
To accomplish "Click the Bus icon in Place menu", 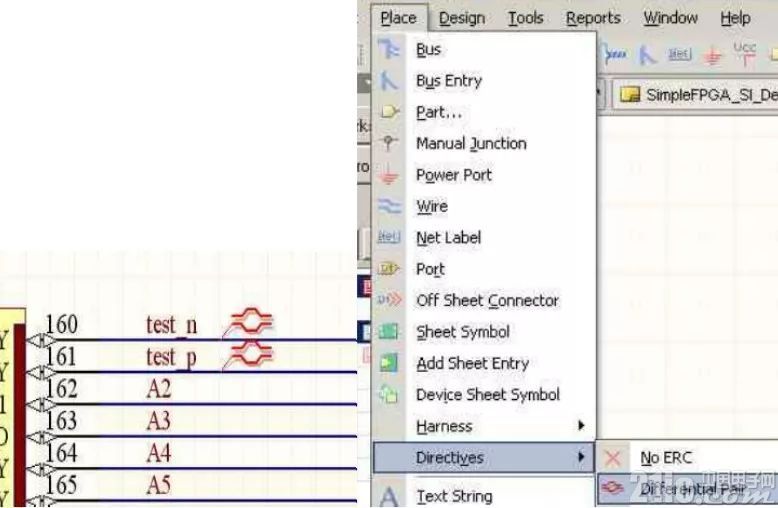I will click(x=389, y=49).
